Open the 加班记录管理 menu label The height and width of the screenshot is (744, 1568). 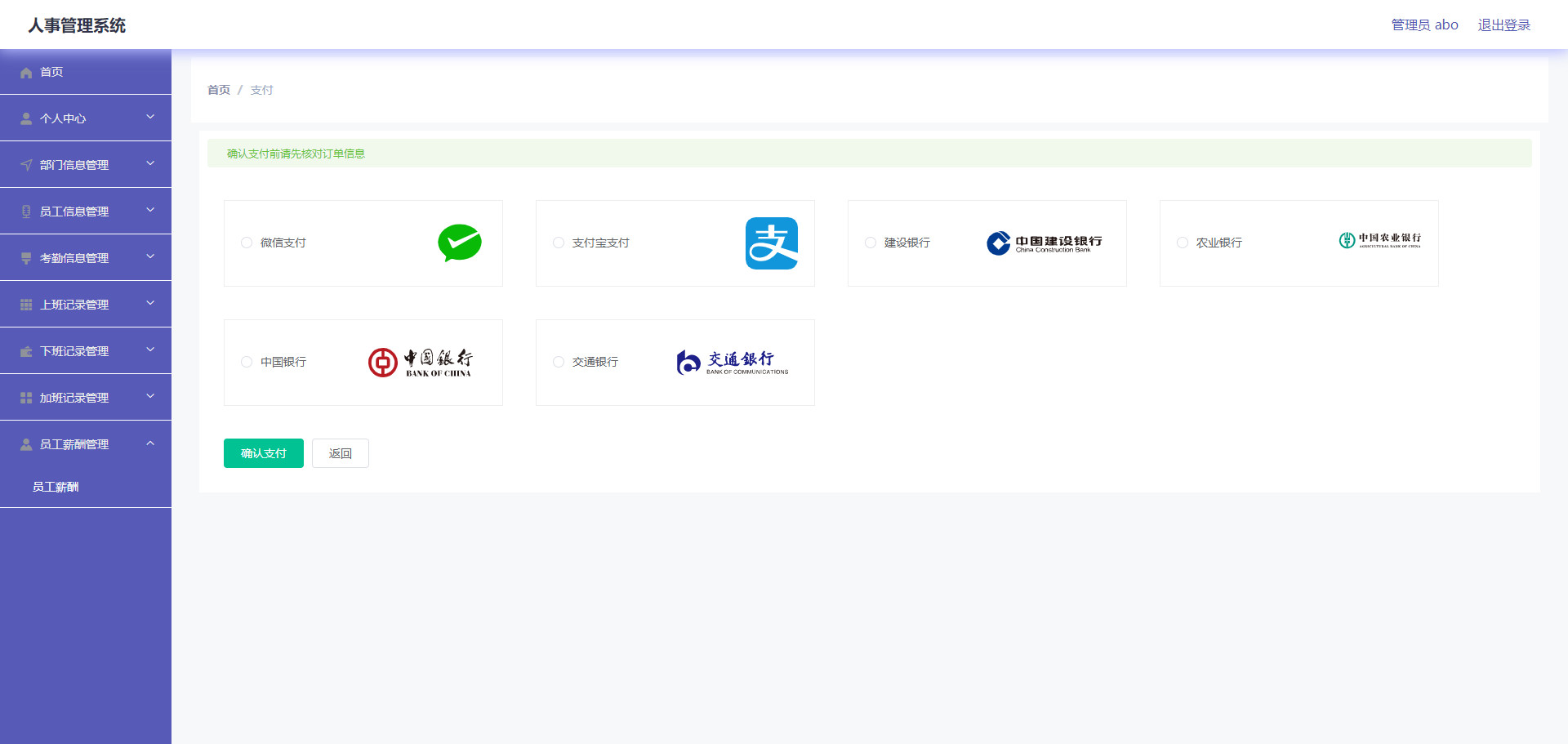pyautogui.click(x=74, y=398)
